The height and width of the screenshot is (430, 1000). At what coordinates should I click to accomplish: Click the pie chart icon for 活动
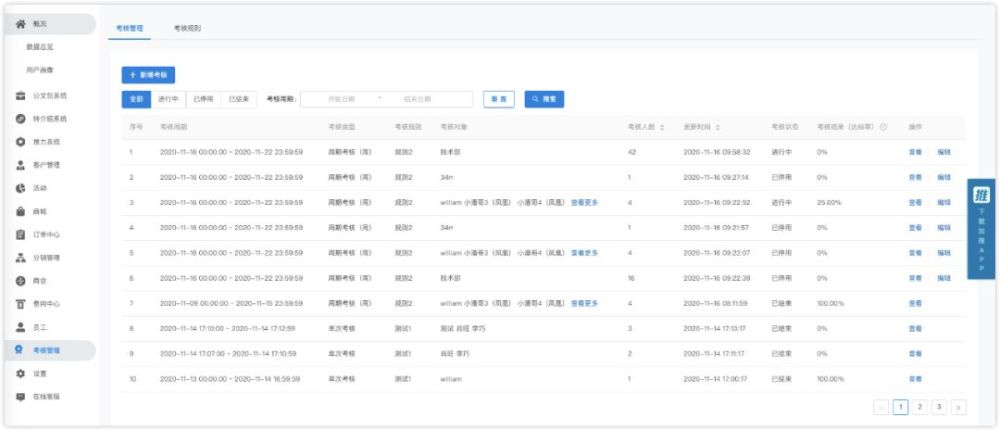tap(20, 188)
